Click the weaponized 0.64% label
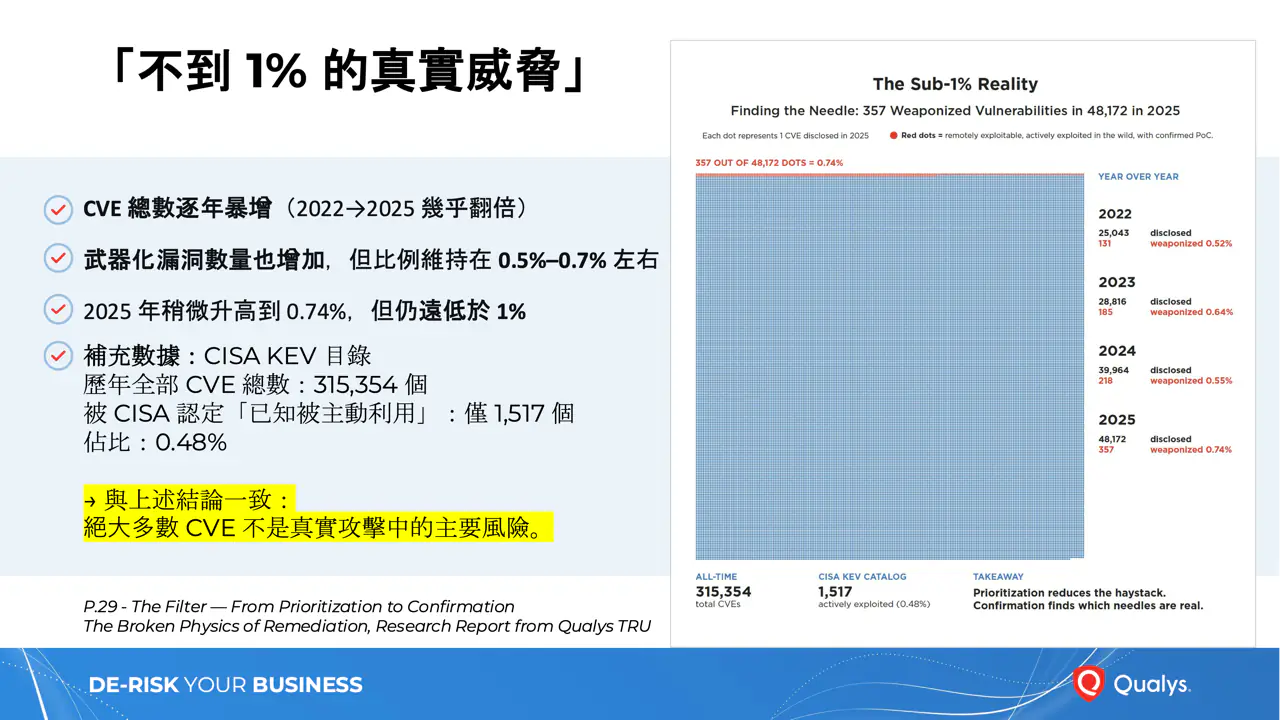Screen dimensions: 1280x720 pos(1191,312)
